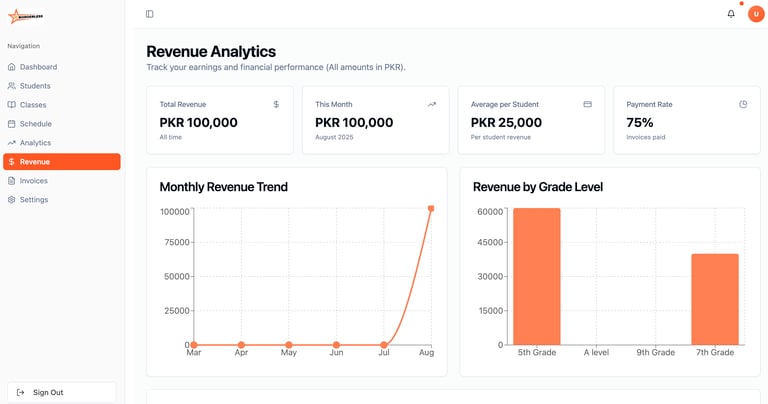Screen dimensions: 768x404
Task: Click the dollar icon on Total Revenue card
Action: [x=276, y=104]
